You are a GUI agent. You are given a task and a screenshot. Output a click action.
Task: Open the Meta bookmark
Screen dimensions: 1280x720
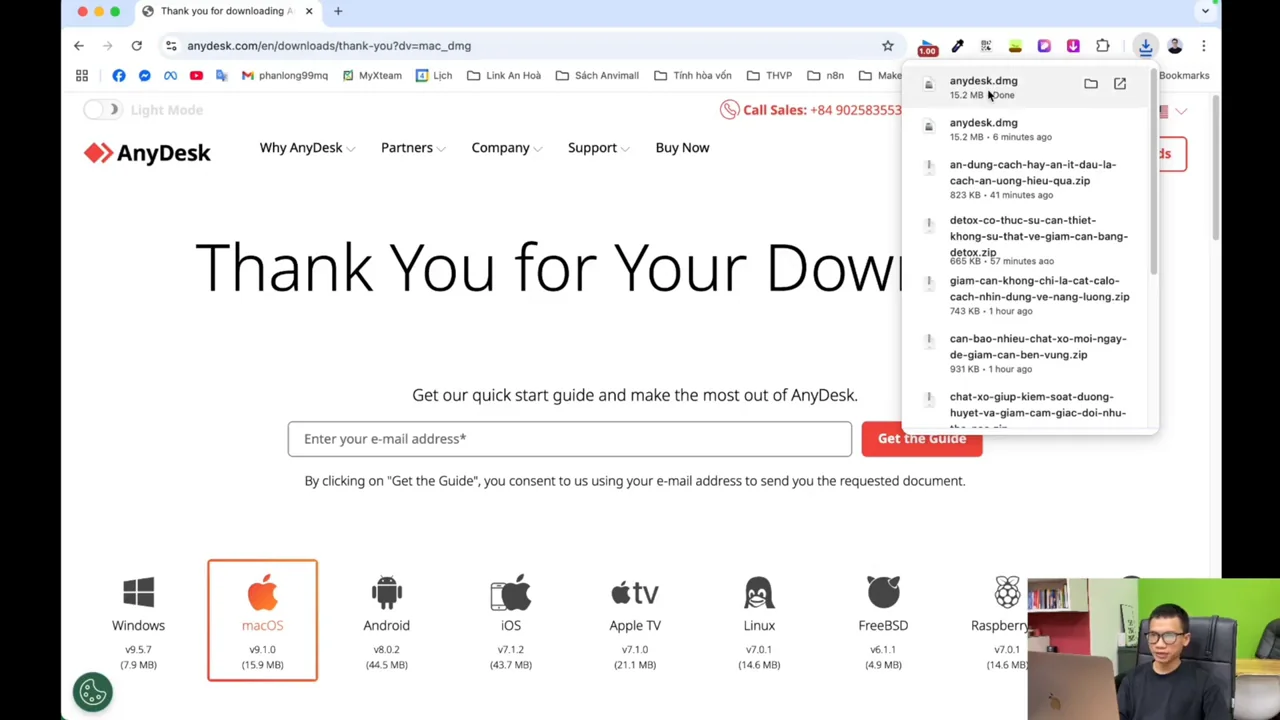tap(170, 76)
